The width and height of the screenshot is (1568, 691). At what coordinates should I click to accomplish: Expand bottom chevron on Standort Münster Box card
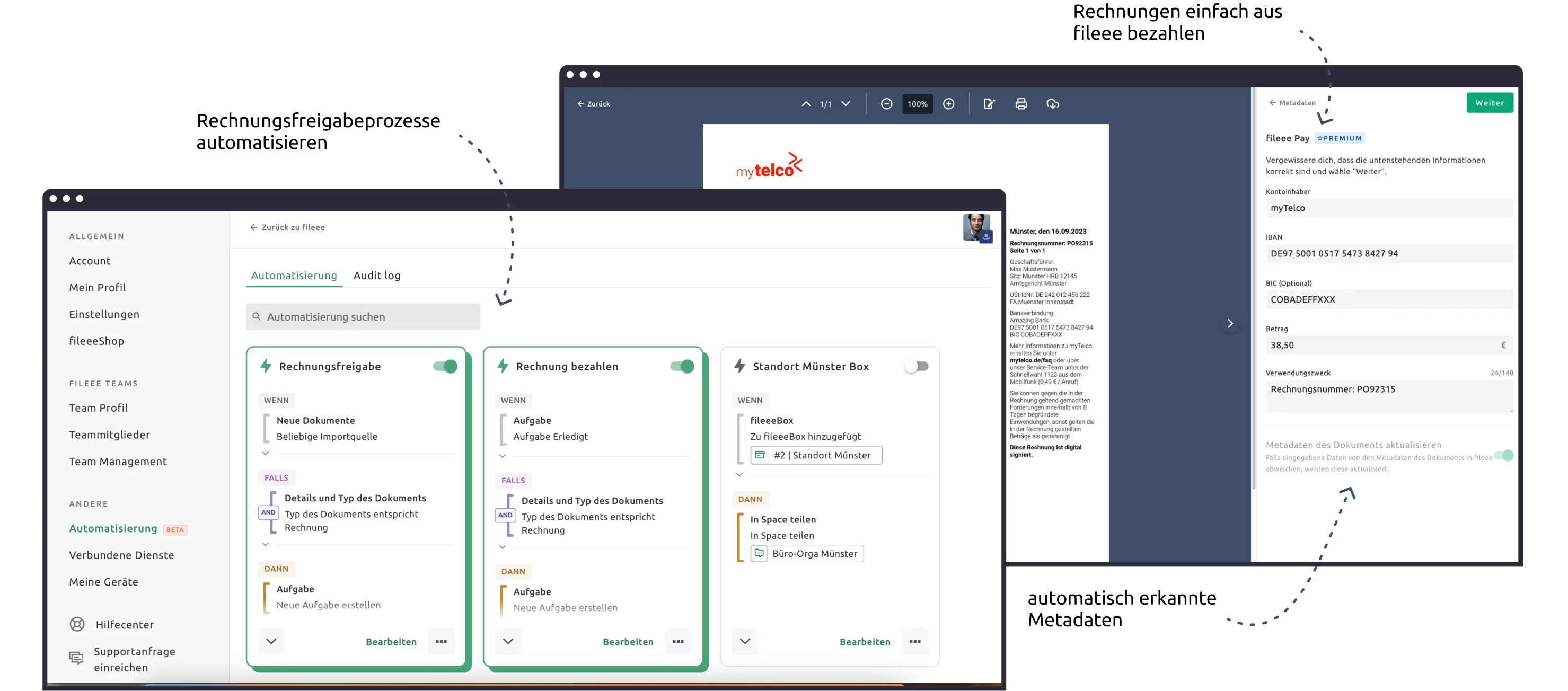[745, 641]
